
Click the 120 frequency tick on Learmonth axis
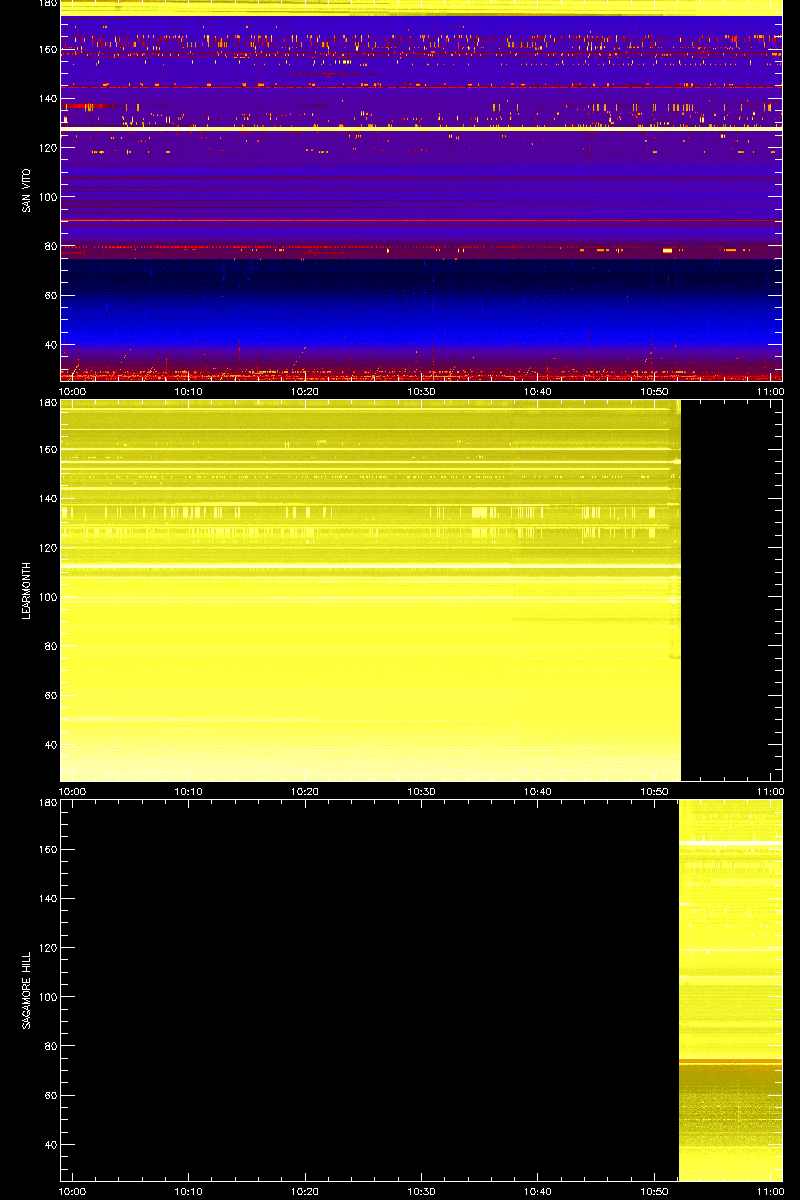tap(46, 548)
